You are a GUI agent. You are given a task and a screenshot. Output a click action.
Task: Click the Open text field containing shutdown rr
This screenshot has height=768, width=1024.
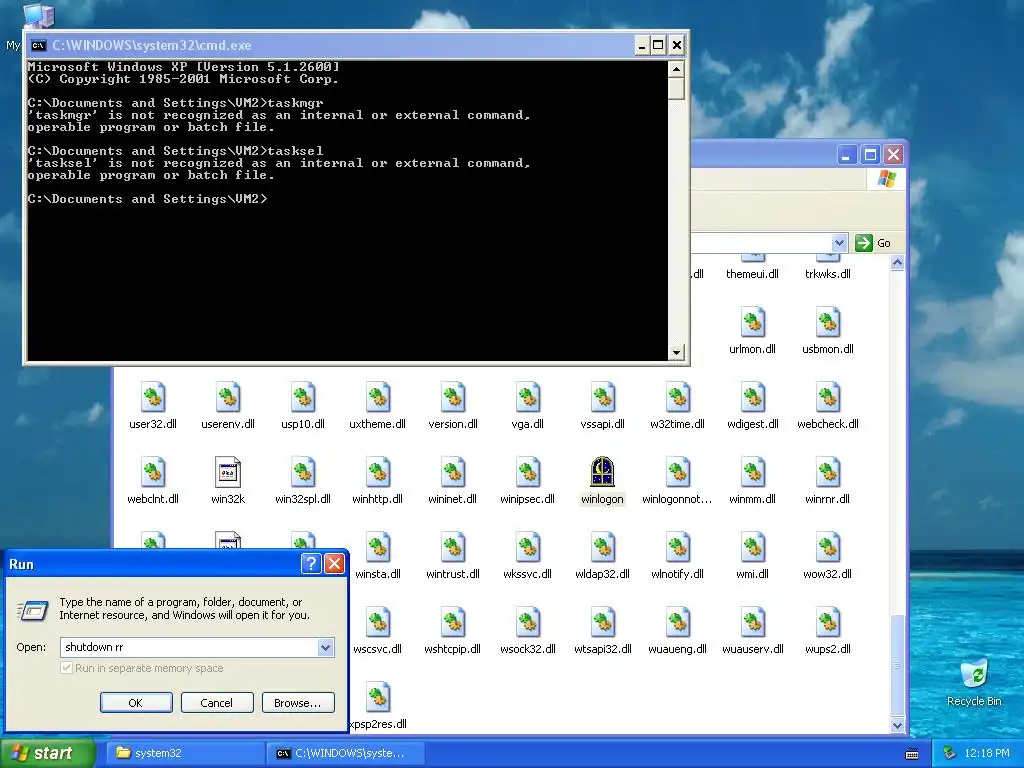pyautogui.click(x=189, y=647)
